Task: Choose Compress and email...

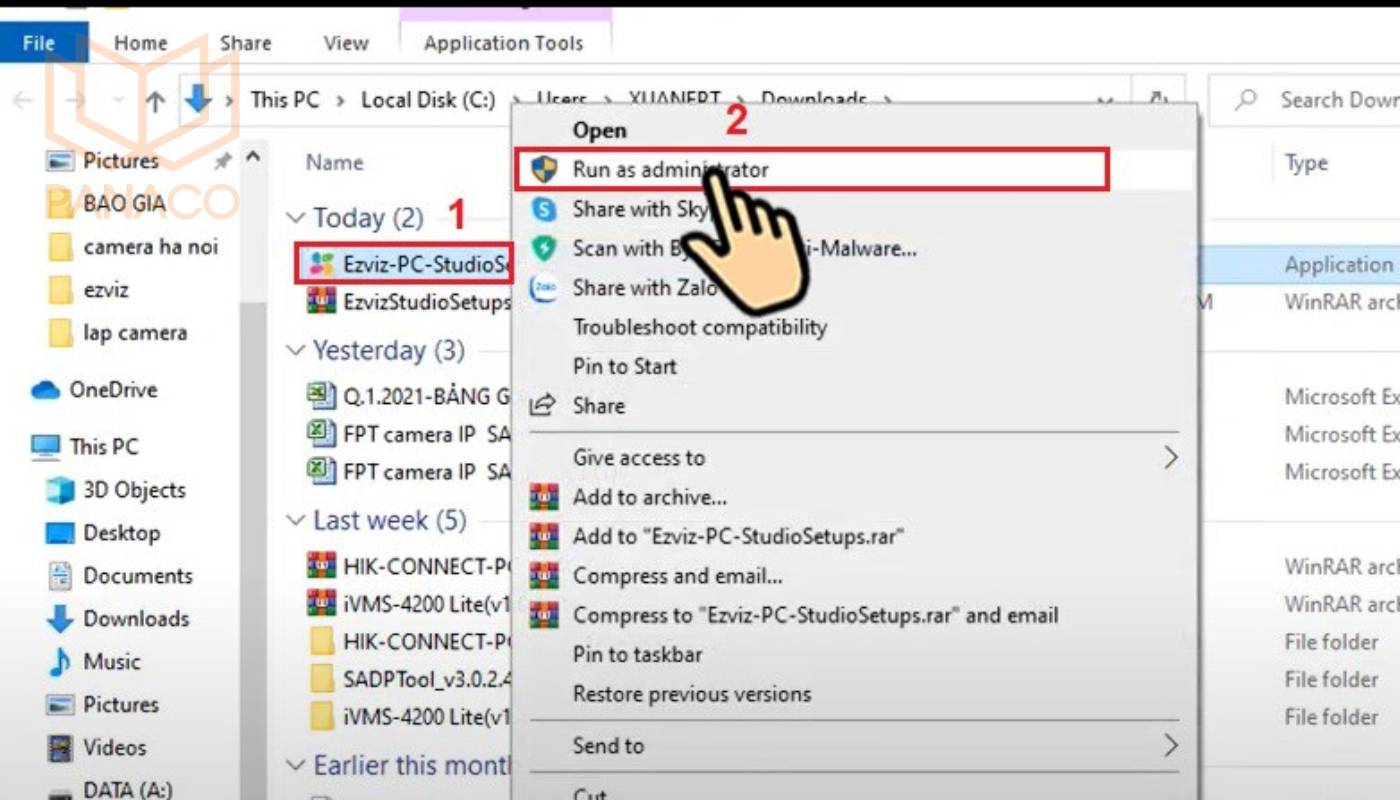Action: tap(678, 576)
